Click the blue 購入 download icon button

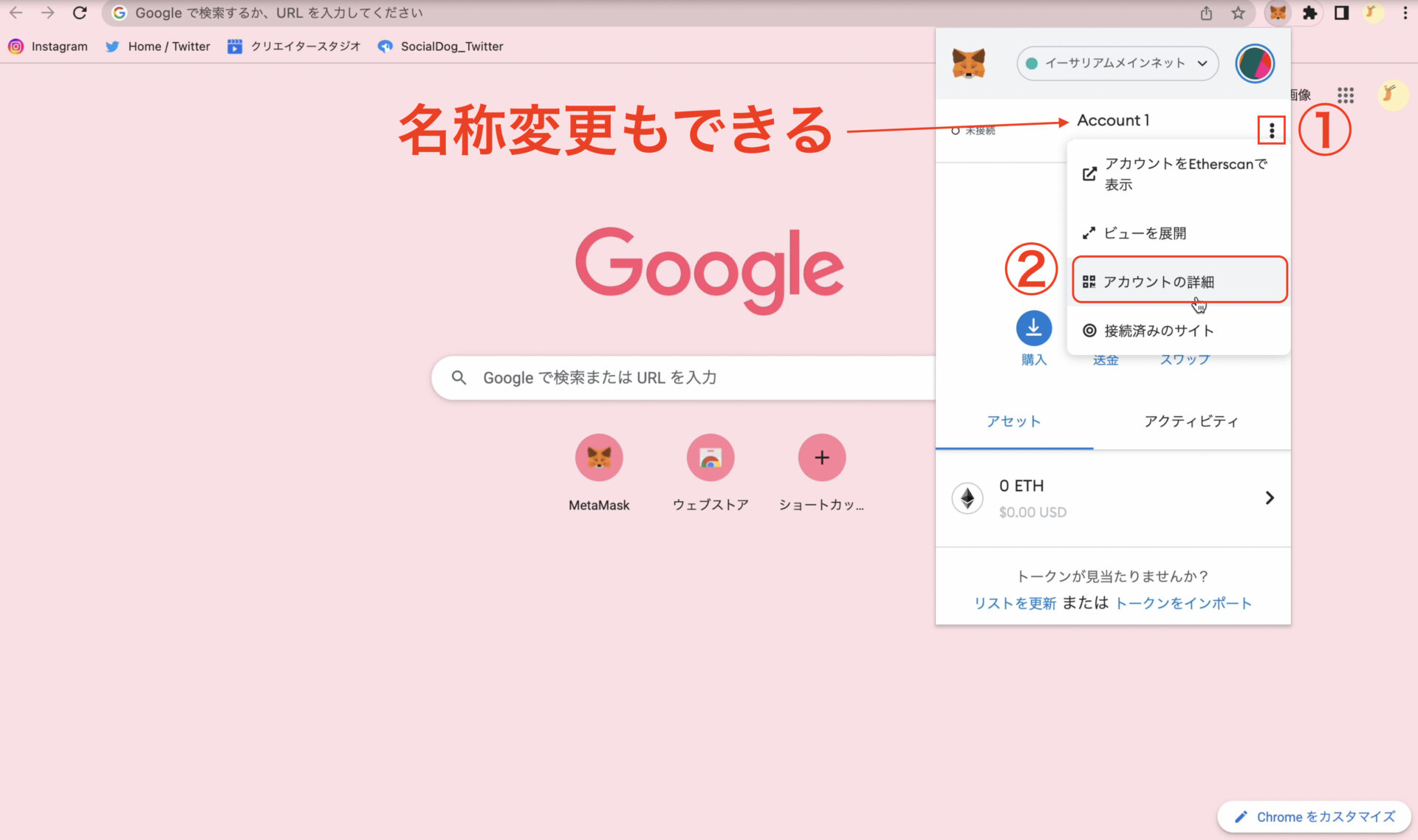coord(1034,328)
